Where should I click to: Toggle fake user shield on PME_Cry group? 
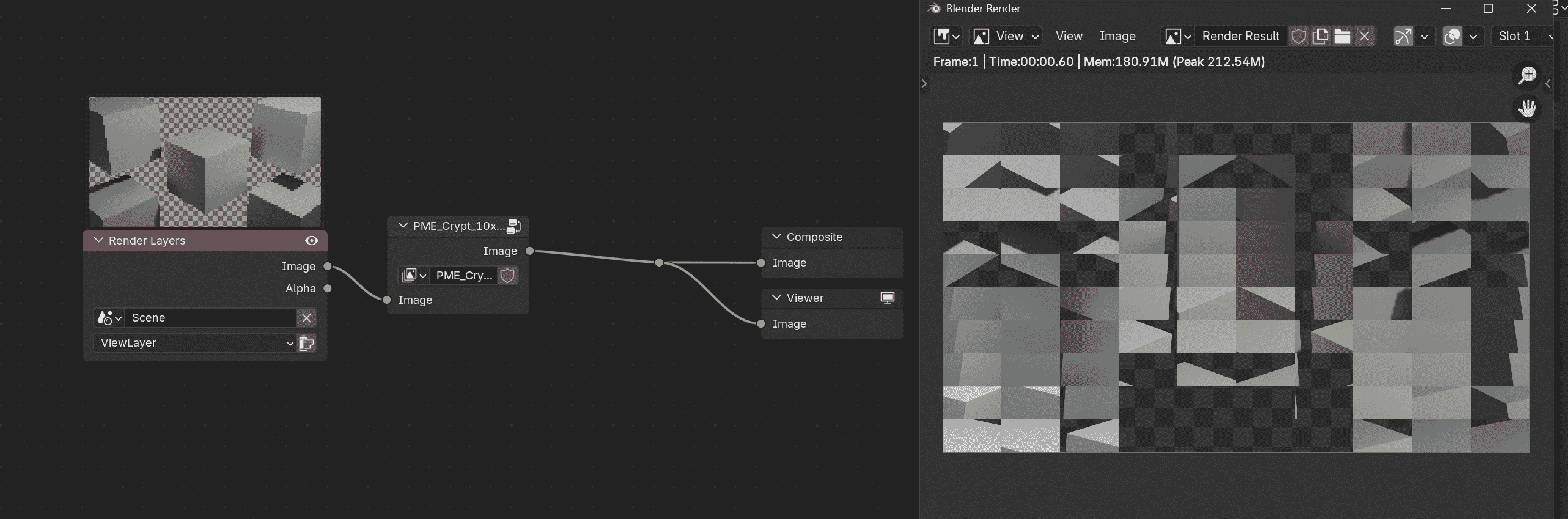click(x=507, y=275)
